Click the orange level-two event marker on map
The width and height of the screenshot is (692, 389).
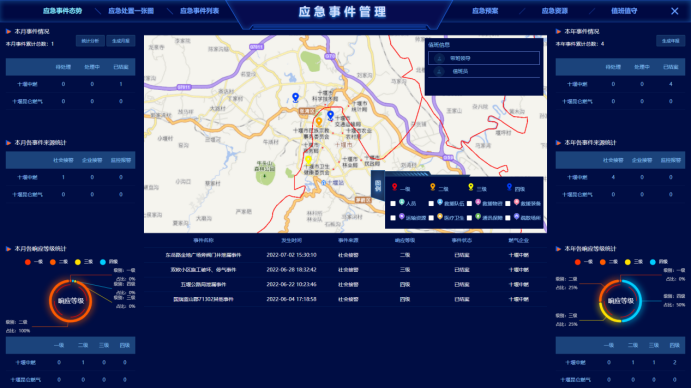pos(319,121)
